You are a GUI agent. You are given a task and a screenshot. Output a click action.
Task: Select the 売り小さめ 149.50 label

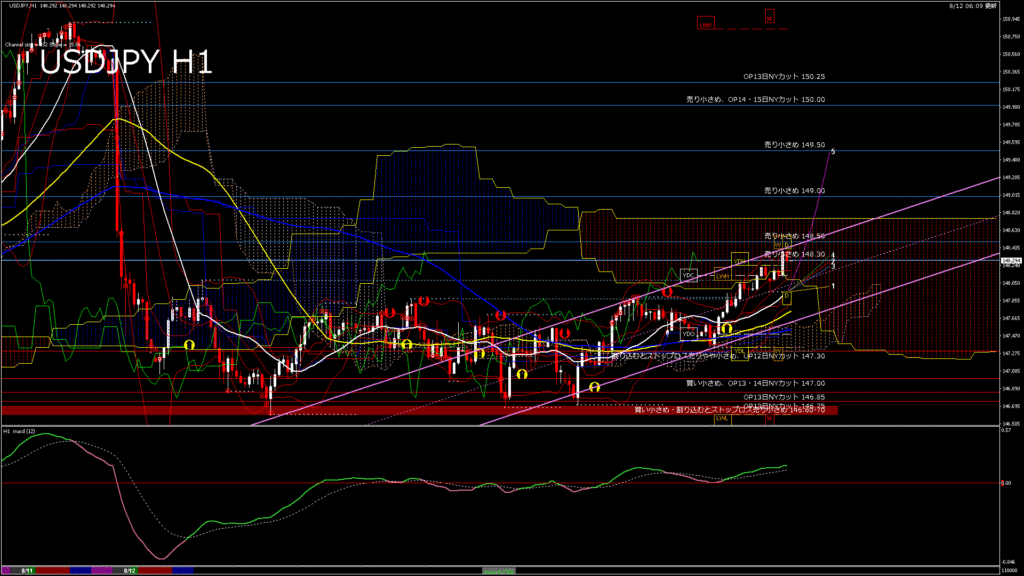pyautogui.click(x=794, y=145)
